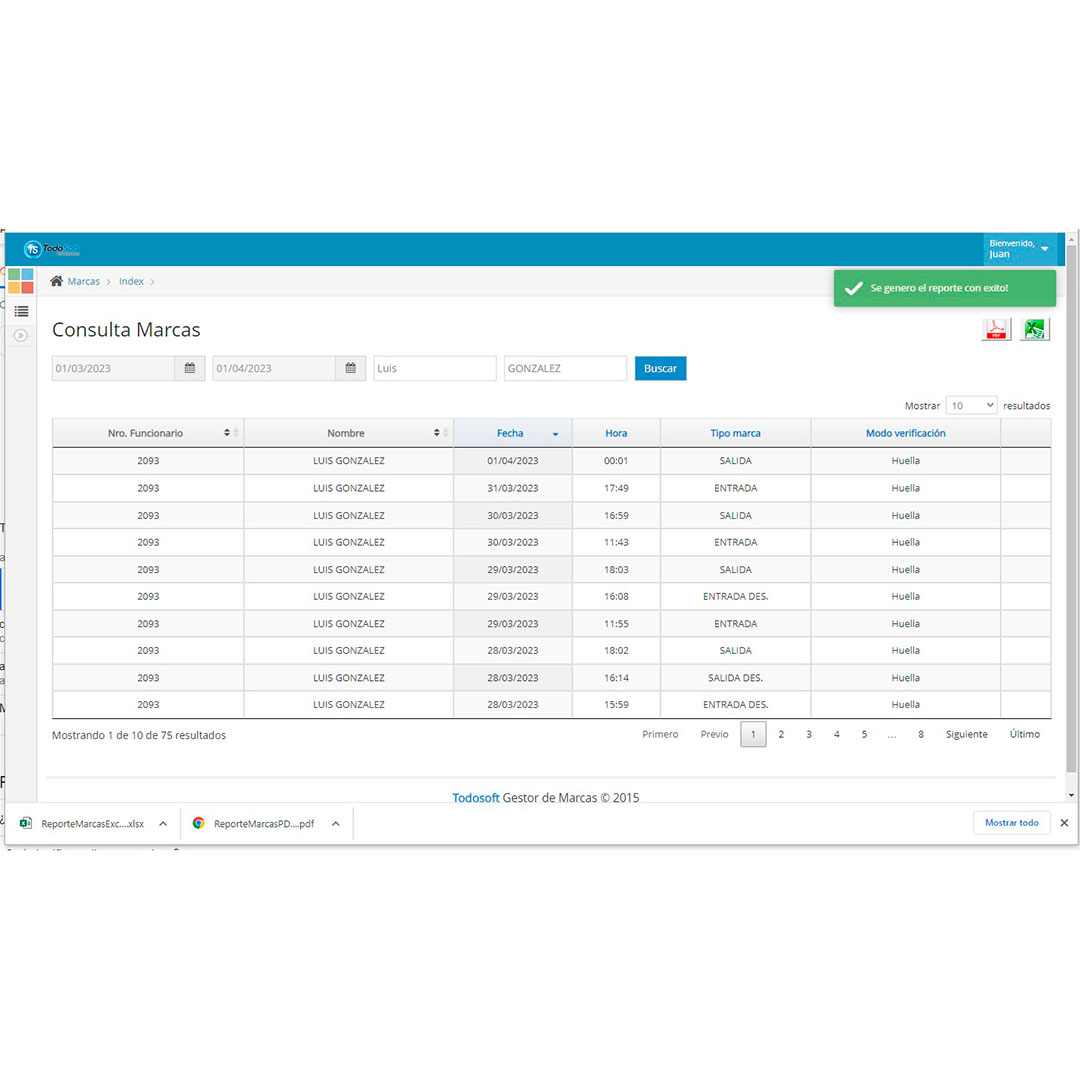Sort table by Hora column header
This screenshot has width=1080, height=1080.
point(616,433)
